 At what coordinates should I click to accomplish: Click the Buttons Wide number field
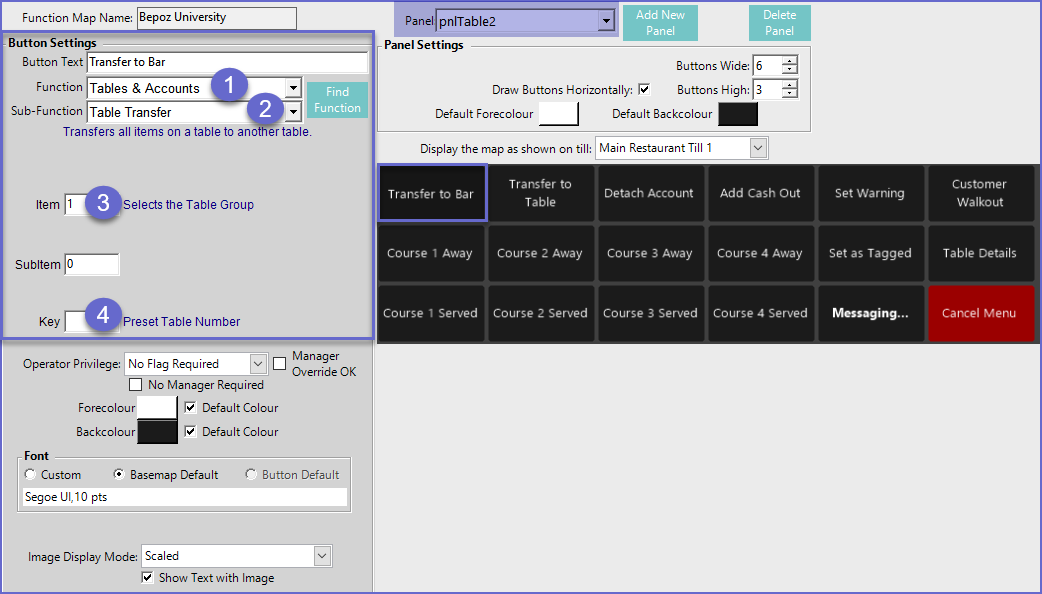[768, 65]
